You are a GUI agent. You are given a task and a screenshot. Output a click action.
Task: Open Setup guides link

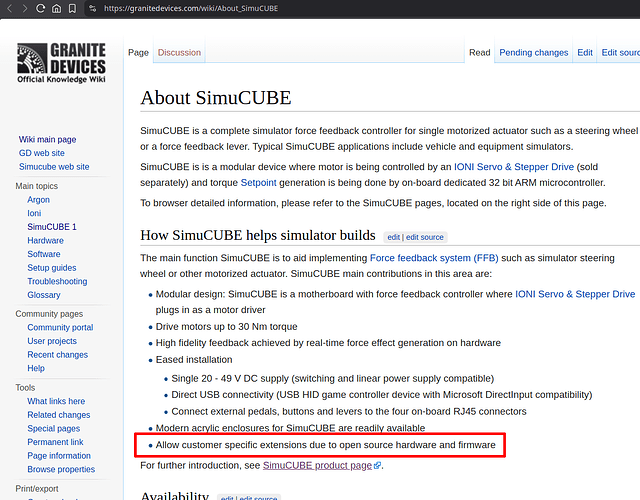pyautogui.click(x=52, y=268)
